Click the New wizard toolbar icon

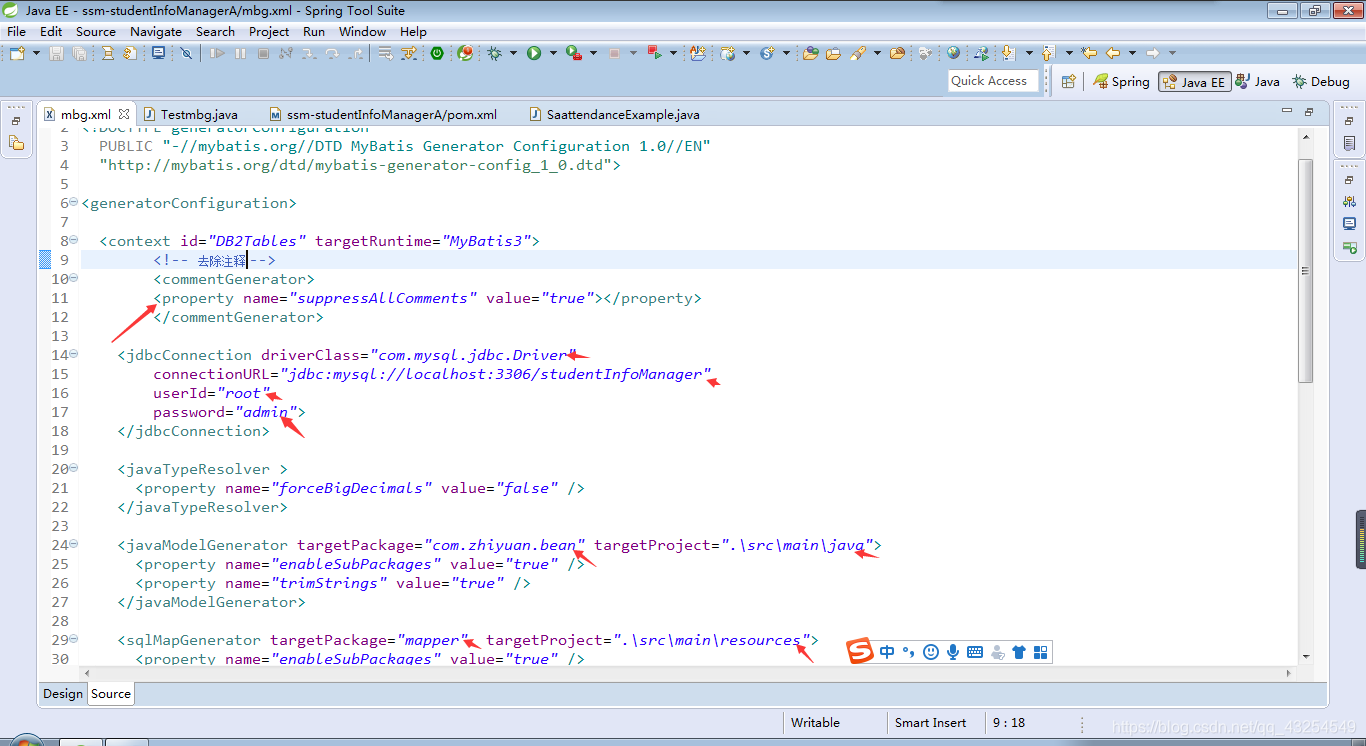17,53
